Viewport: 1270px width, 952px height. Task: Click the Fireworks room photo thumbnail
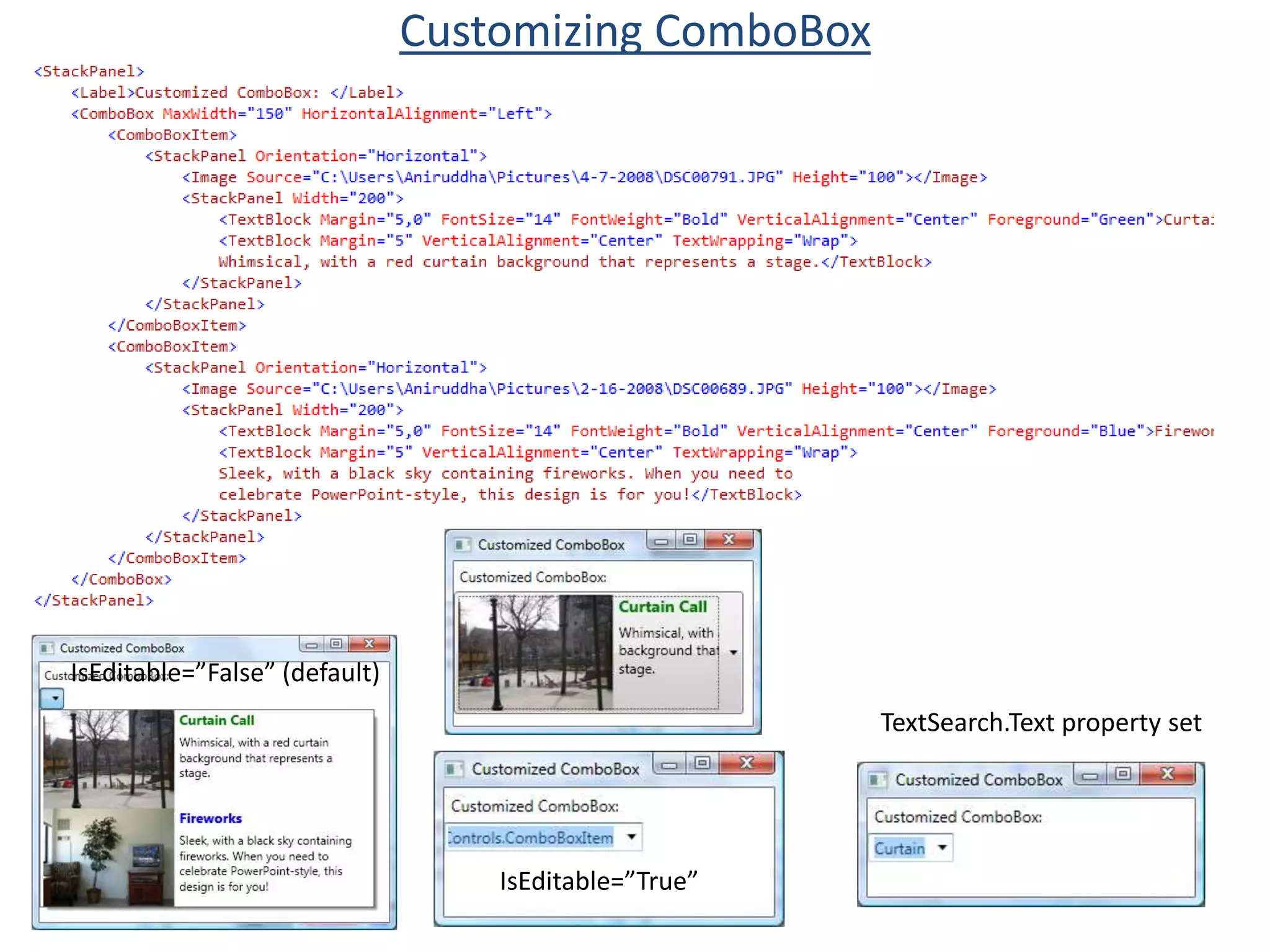(x=109, y=857)
